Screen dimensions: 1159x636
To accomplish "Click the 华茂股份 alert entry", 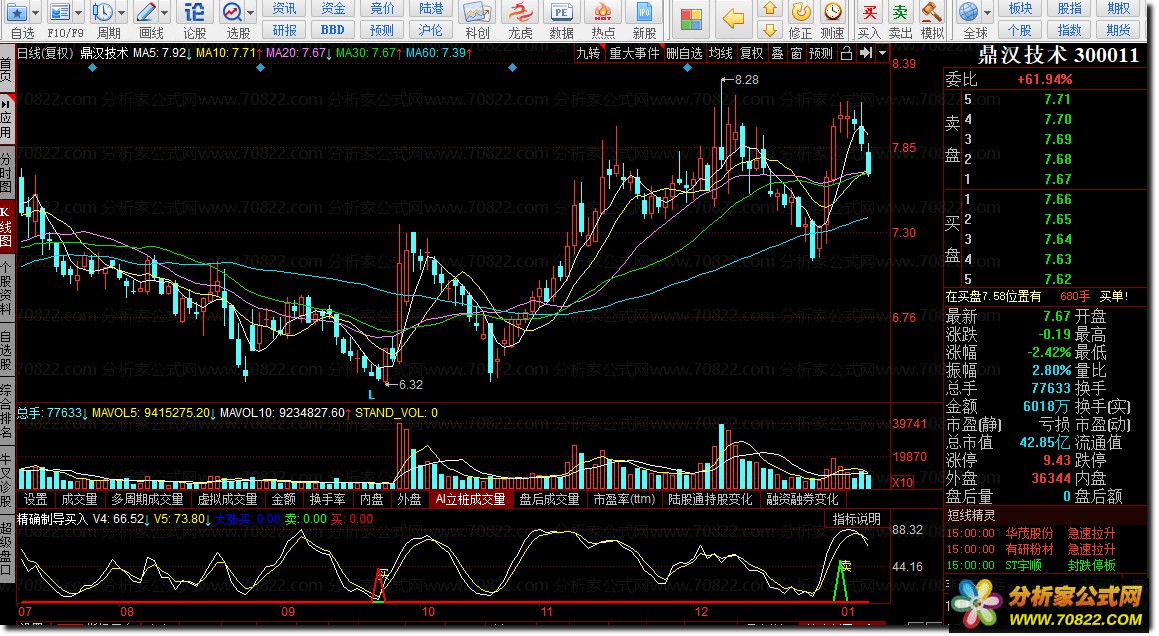I will pyautogui.click(x=1029, y=533).
